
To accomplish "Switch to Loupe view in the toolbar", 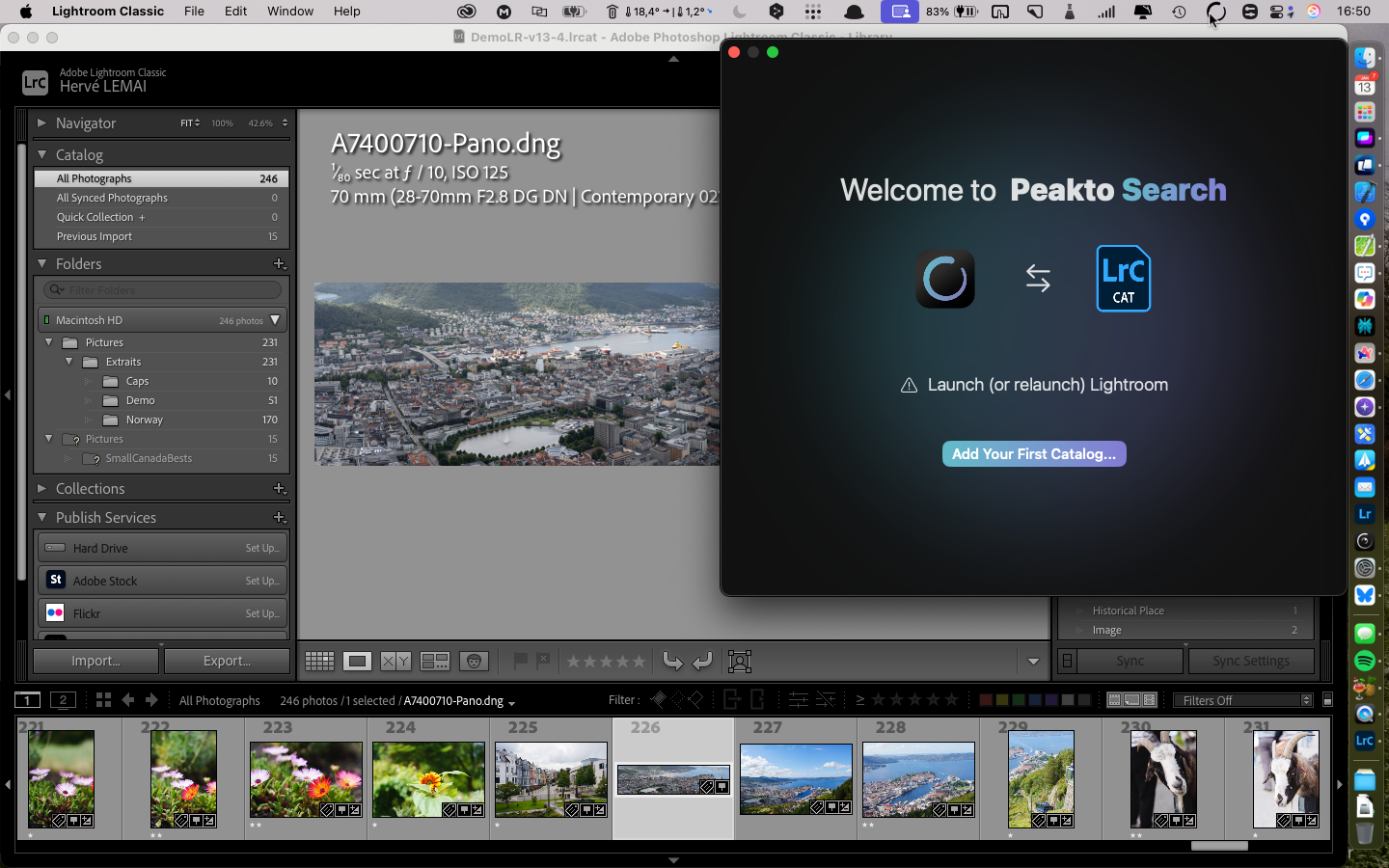I will click(x=357, y=661).
